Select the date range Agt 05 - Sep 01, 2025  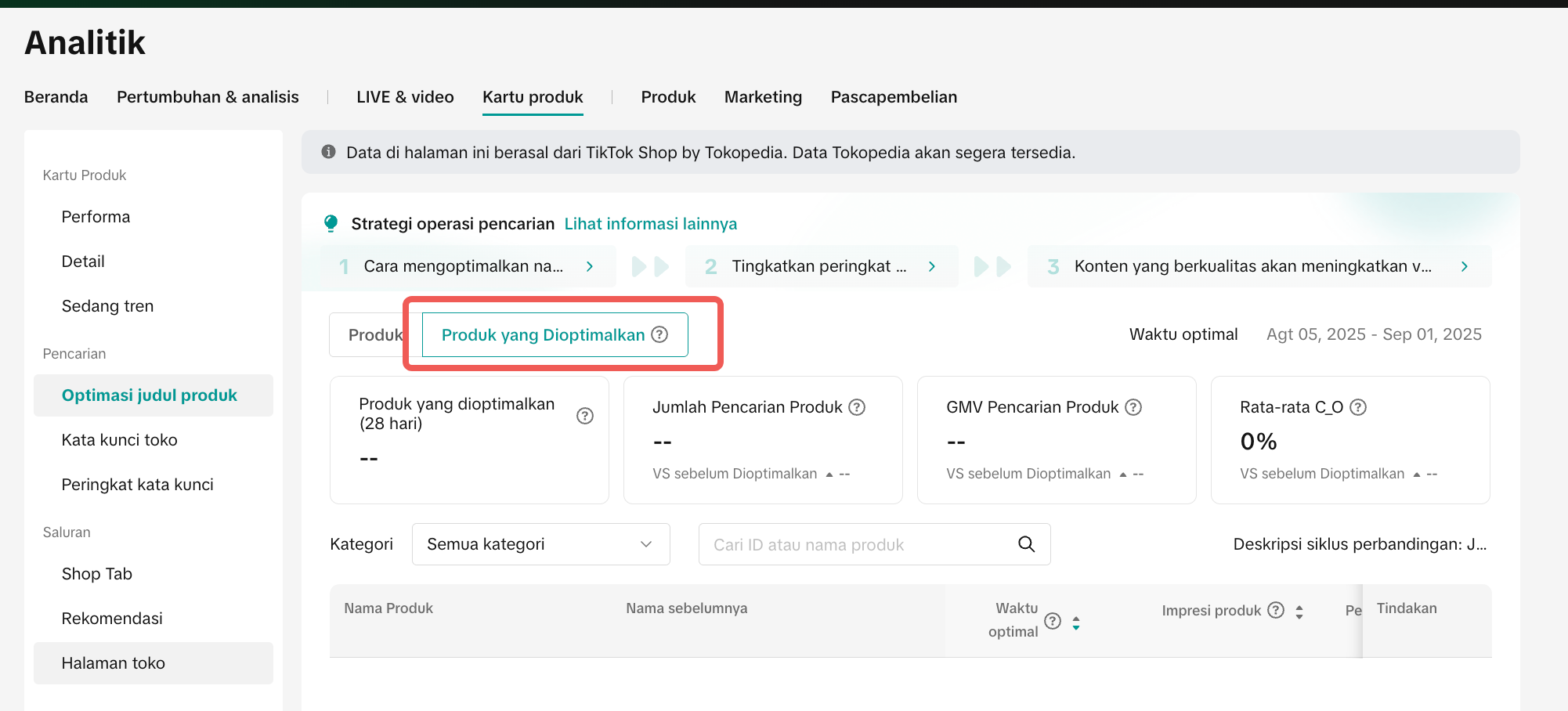coord(1374,334)
